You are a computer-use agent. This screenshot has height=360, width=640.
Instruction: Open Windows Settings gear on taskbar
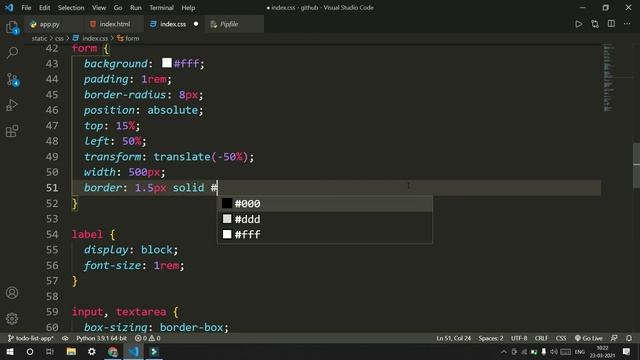tap(92, 351)
